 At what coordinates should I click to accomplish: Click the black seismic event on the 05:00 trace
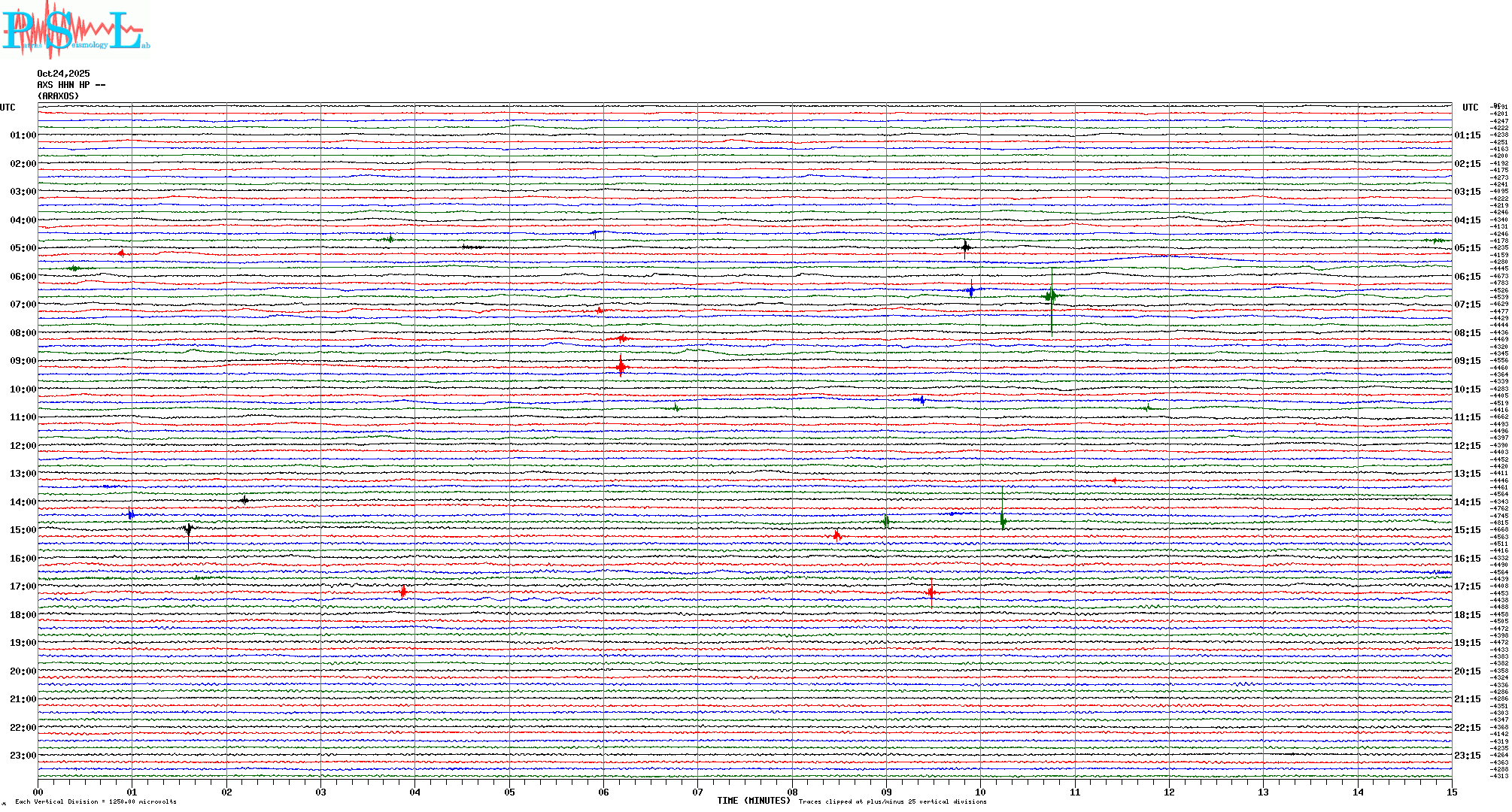966,247
